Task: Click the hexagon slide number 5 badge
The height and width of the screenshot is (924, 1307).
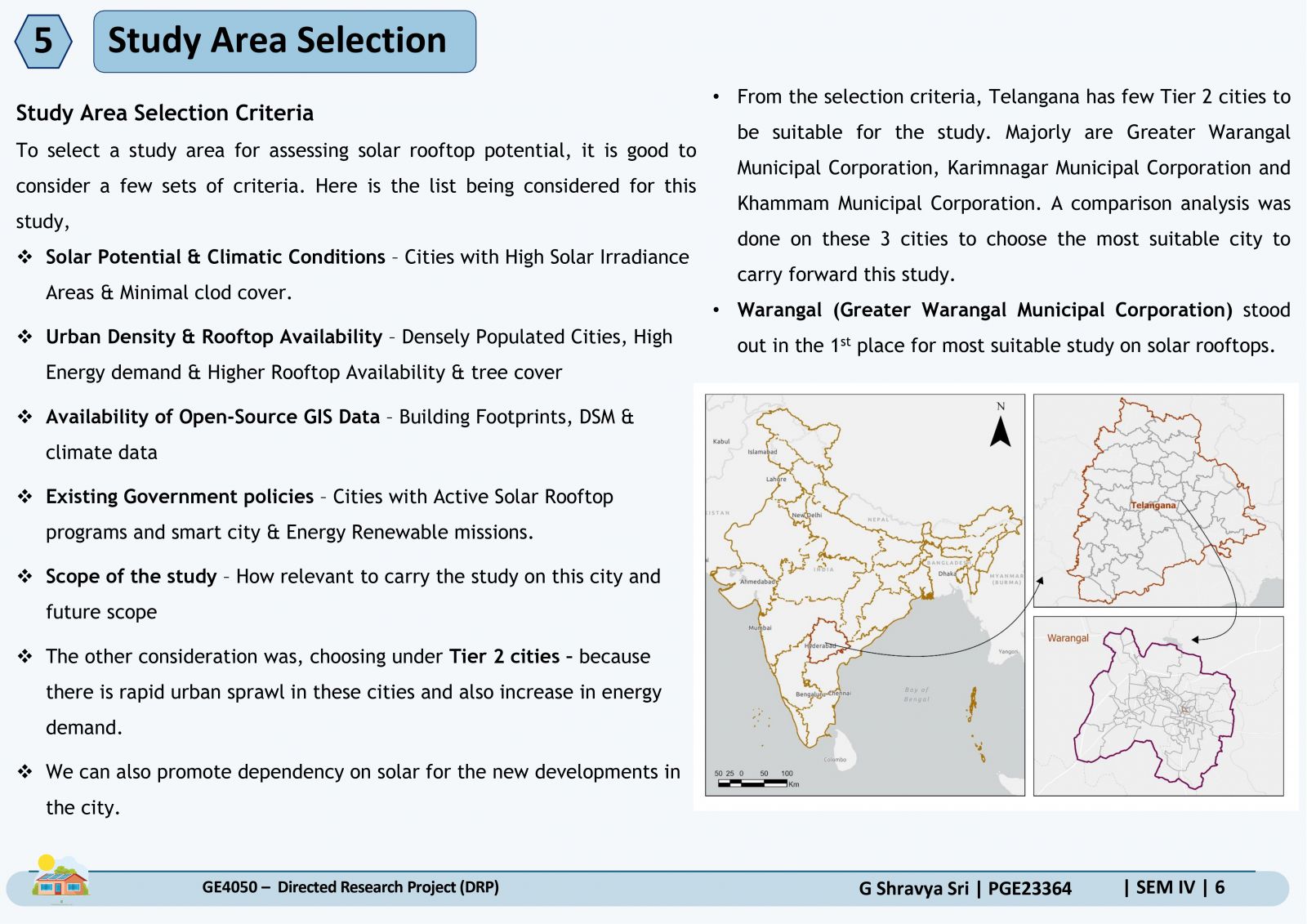Action: (43, 41)
